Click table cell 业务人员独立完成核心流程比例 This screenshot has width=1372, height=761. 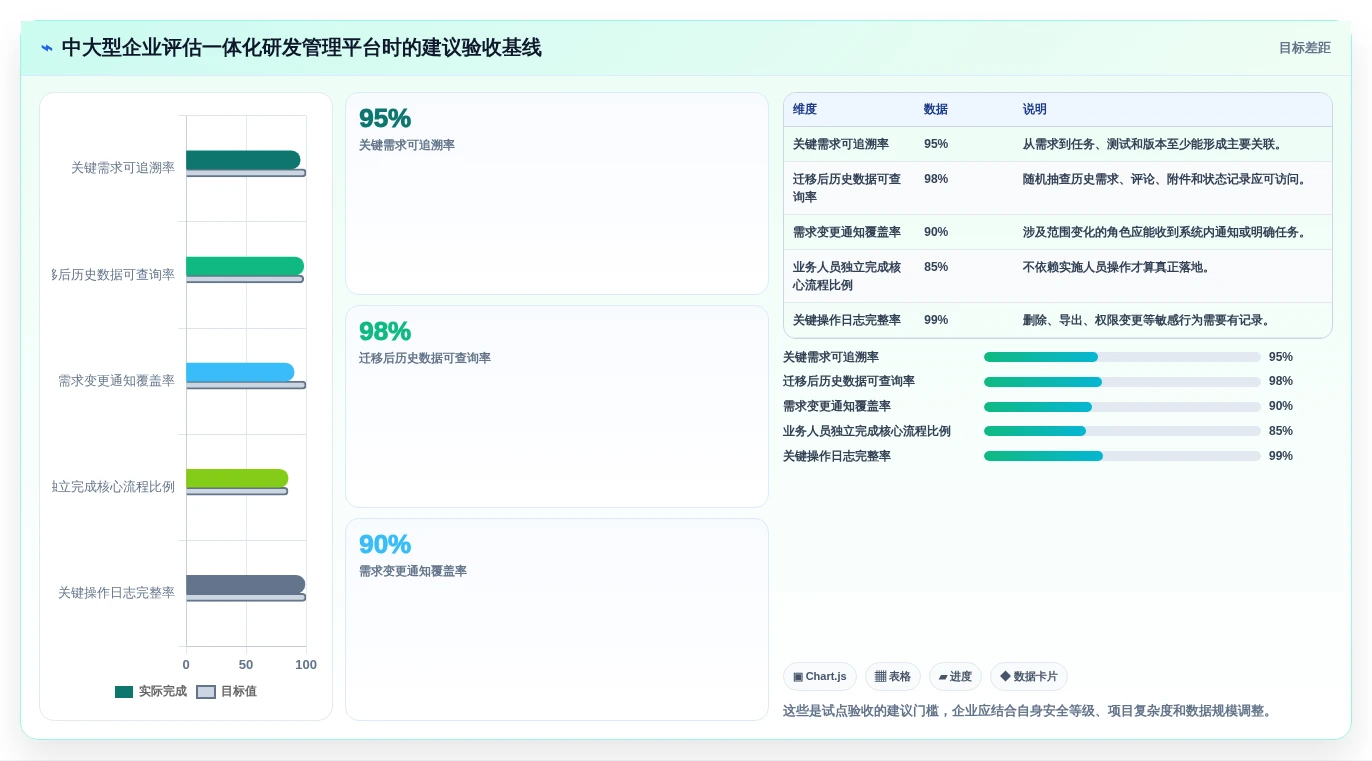click(848, 276)
